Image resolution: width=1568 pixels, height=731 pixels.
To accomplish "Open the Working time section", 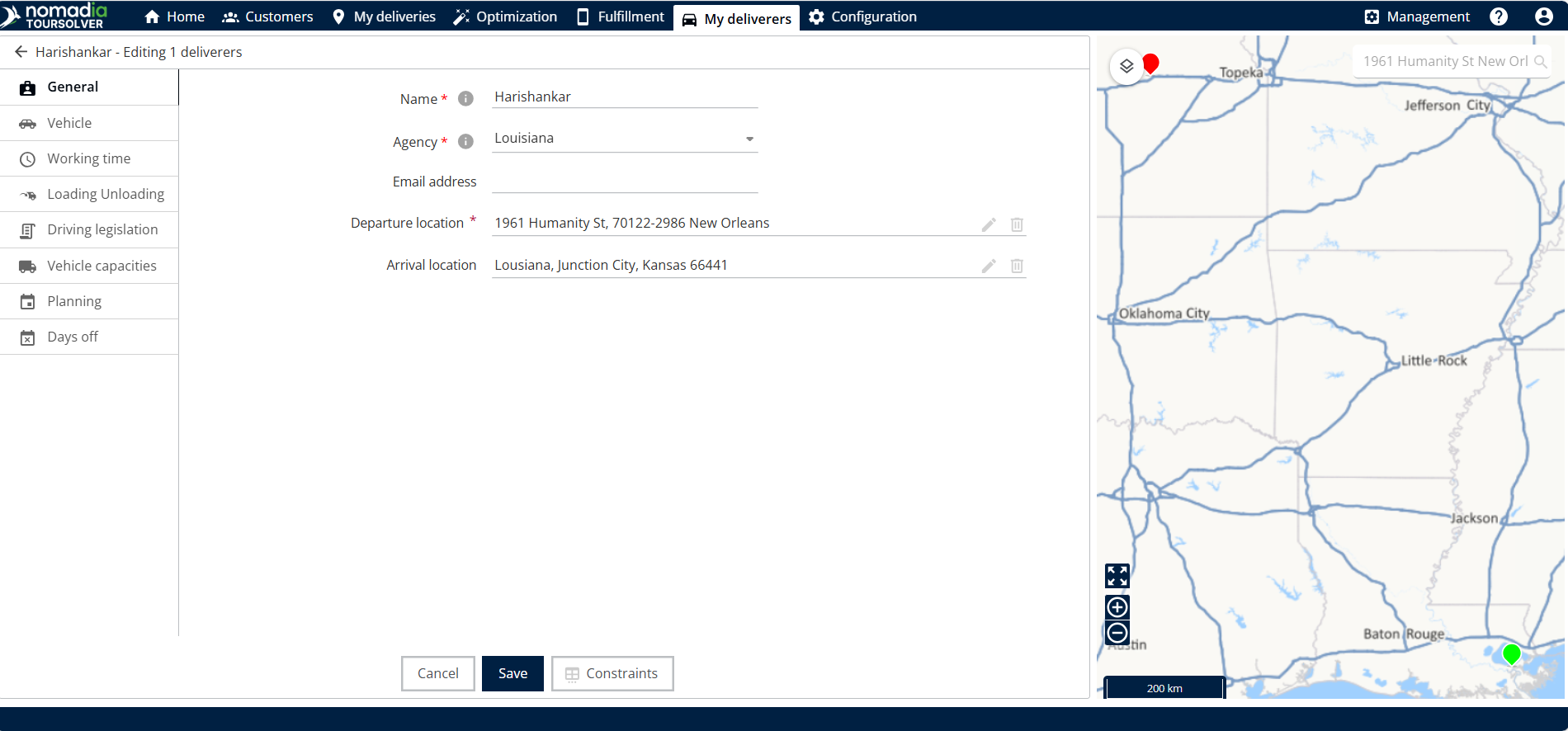I will pos(88,158).
